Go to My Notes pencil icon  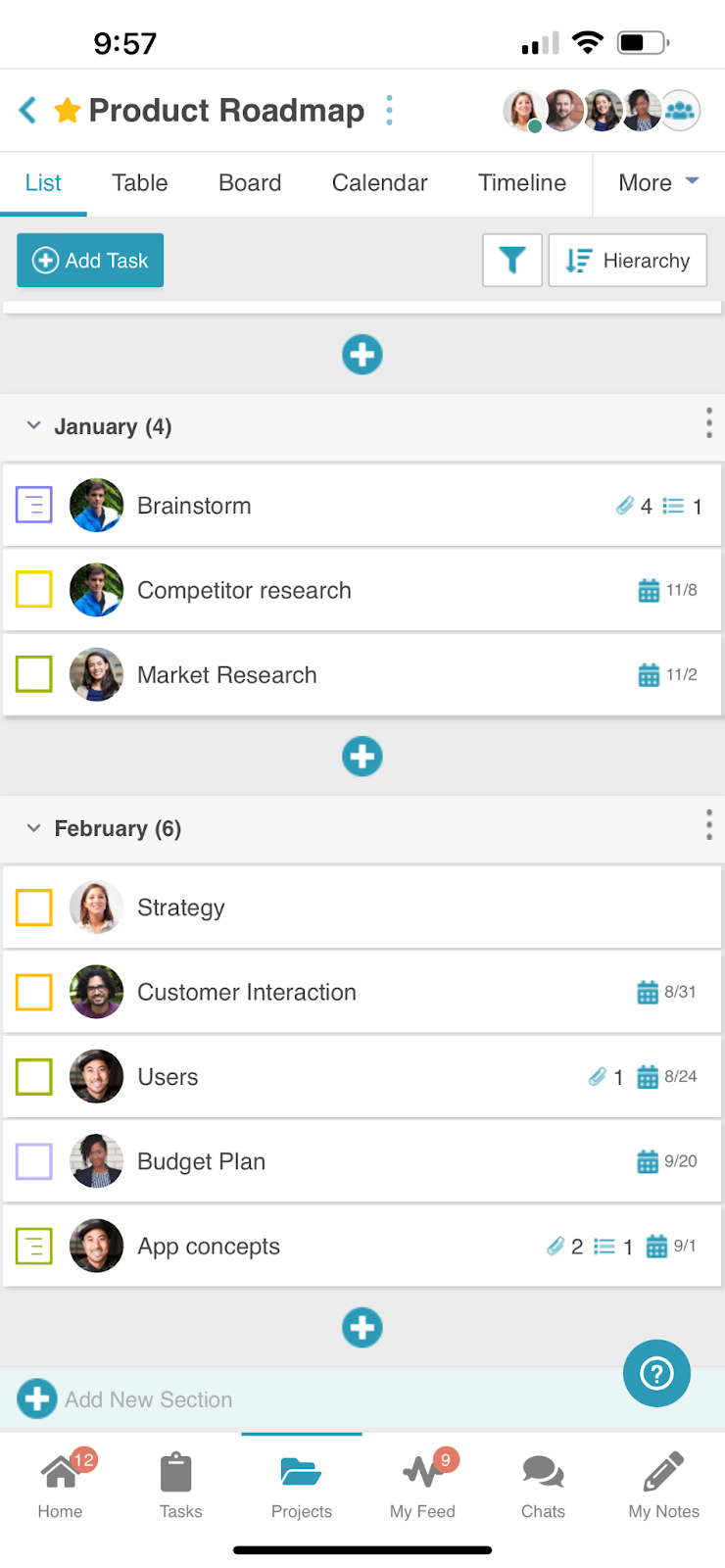coord(663,1486)
